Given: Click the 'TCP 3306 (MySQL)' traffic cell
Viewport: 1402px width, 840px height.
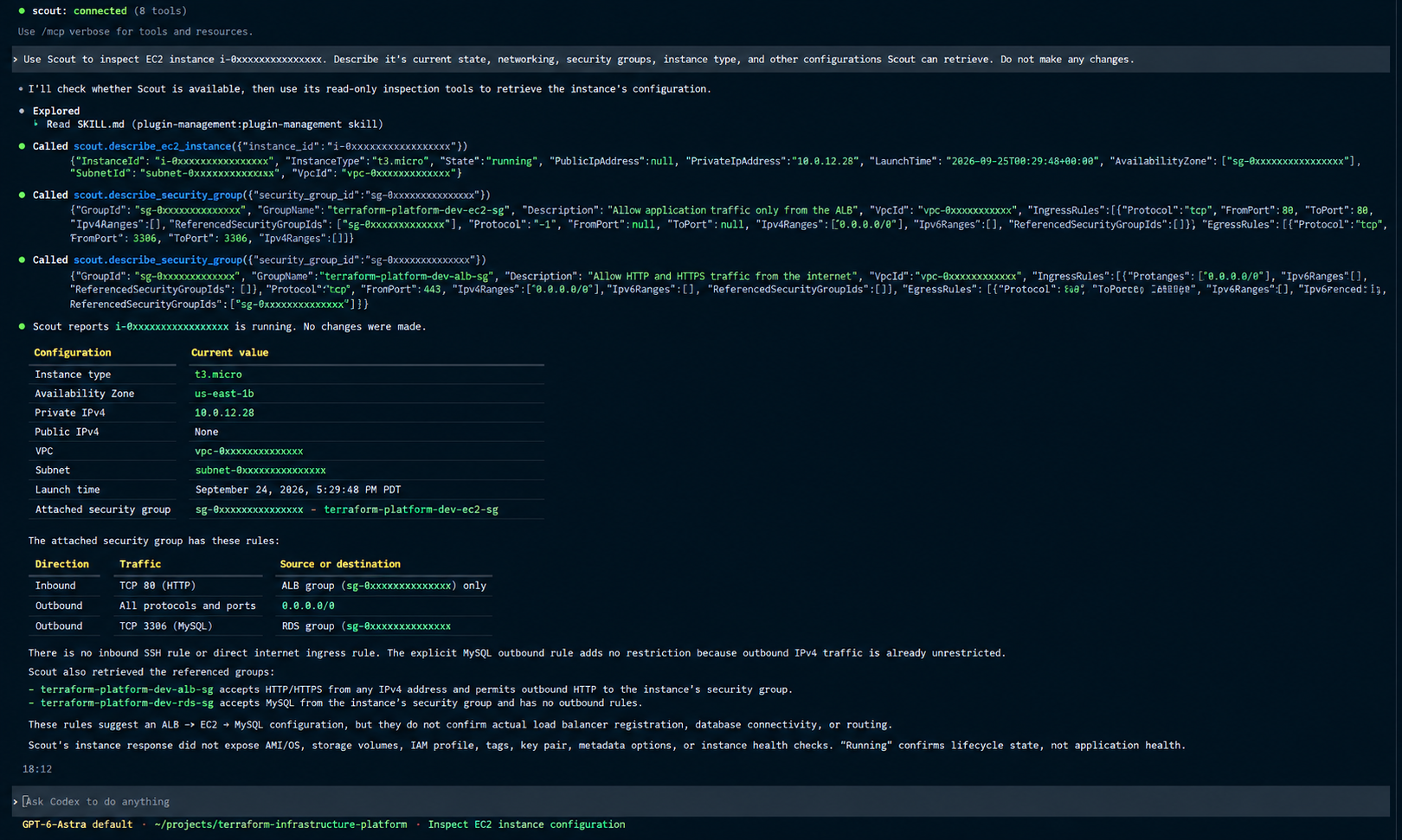Looking at the screenshot, I should tap(166, 625).
